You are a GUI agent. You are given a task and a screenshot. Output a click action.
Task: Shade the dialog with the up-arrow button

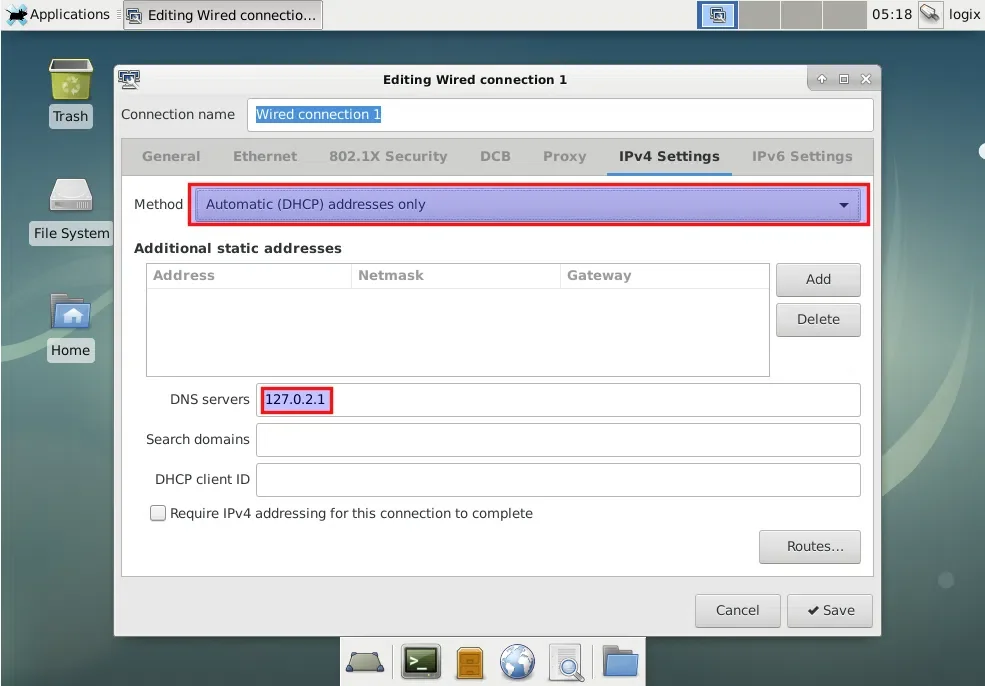pyautogui.click(x=822, y=79)
